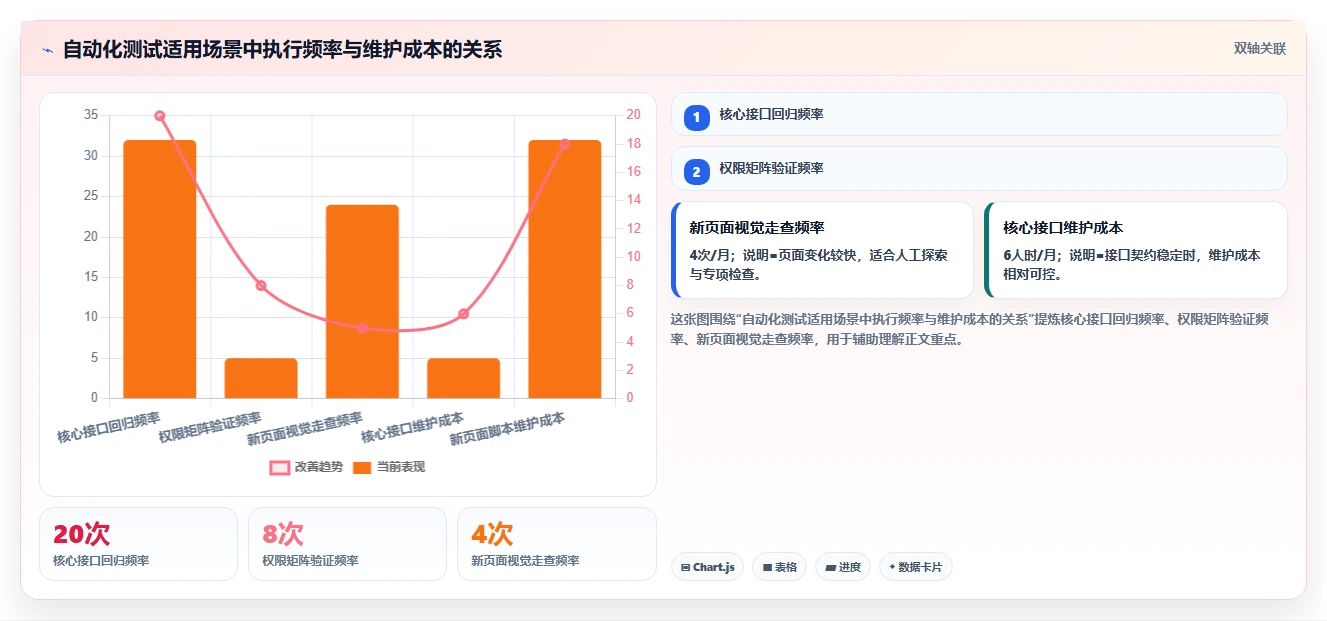Select the 核心接口维护成本 orange bar
This screenshot has height=621, width=1327.
click(x=463, y=378)
